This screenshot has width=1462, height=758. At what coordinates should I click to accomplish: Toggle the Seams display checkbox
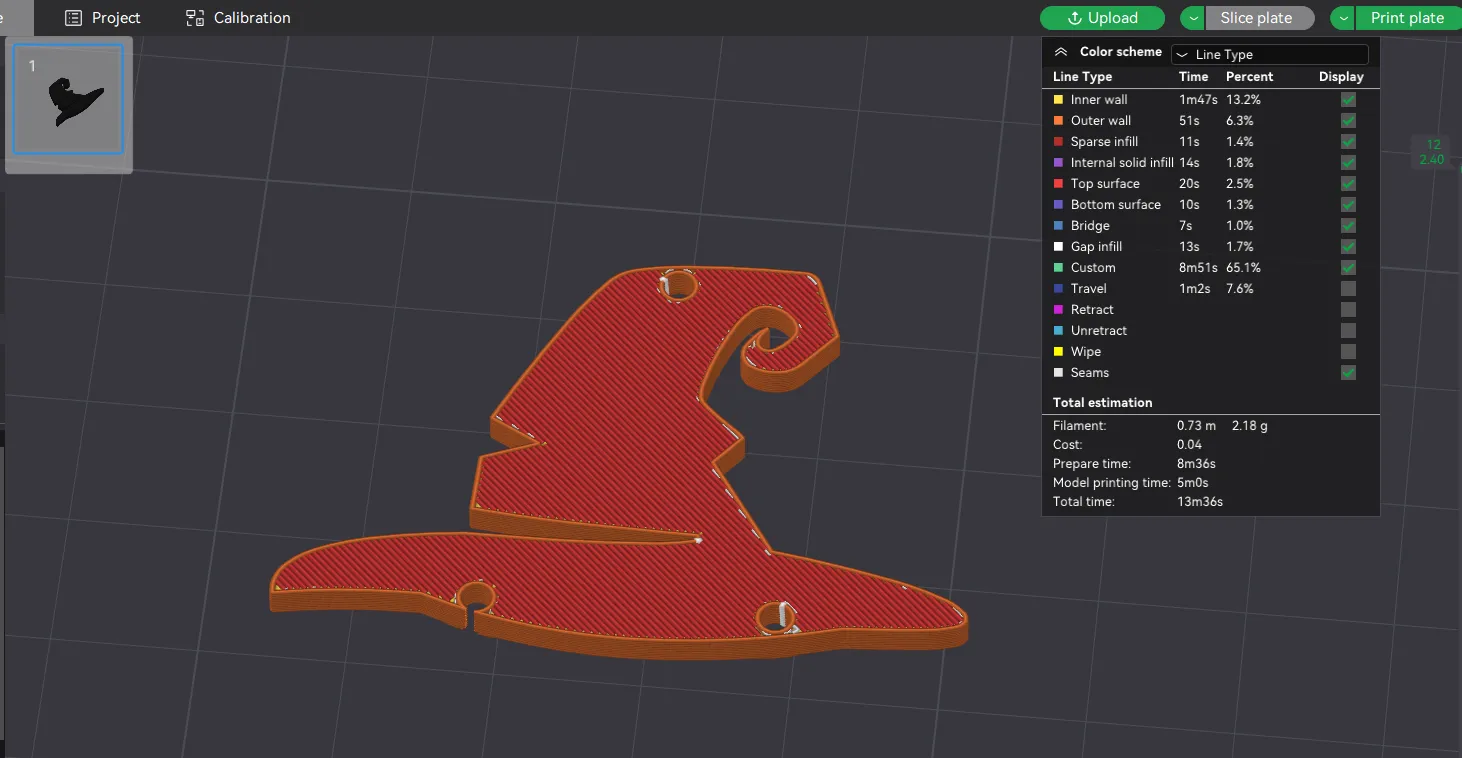[1348, 373]
